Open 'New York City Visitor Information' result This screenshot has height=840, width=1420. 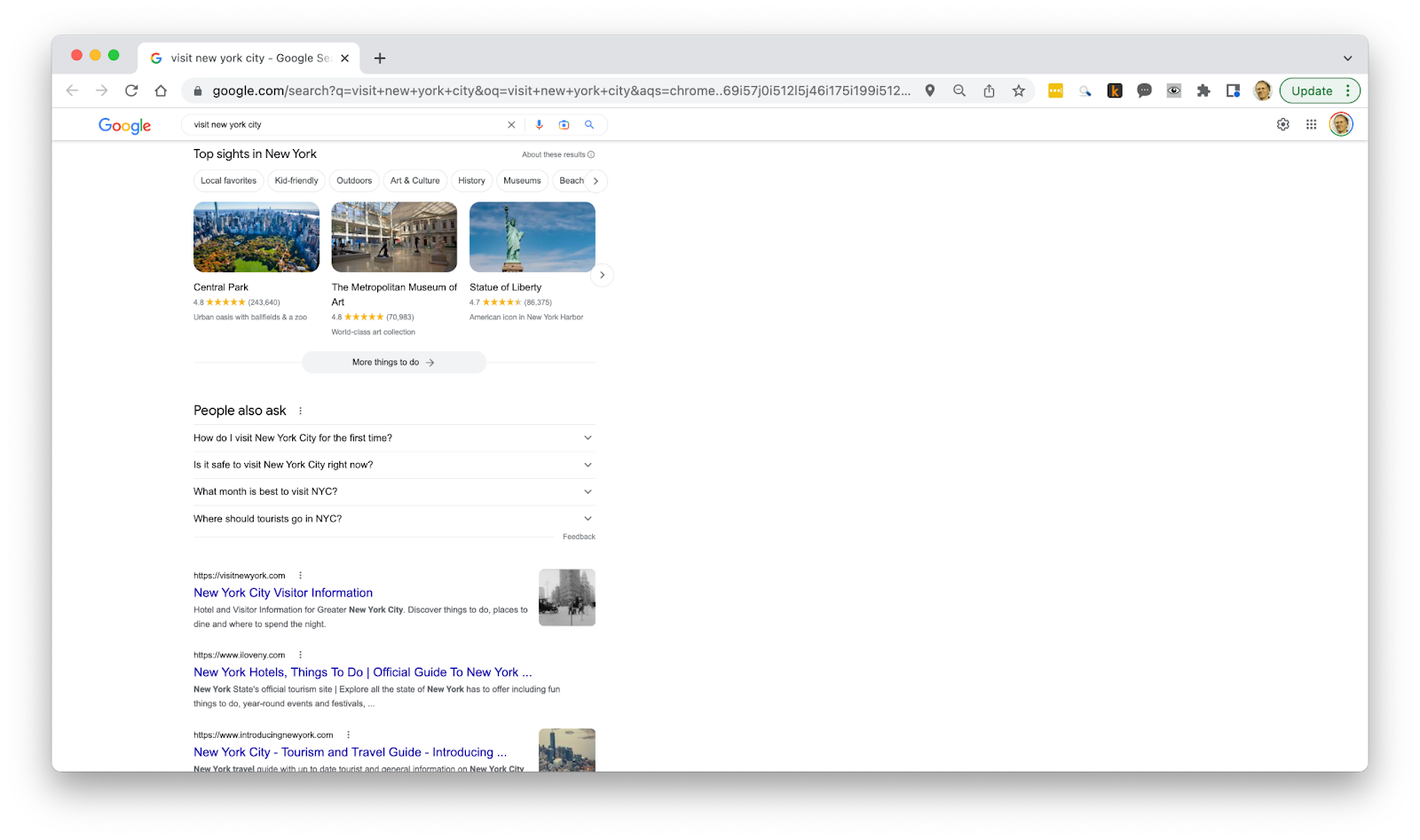(x=283, y=593)
